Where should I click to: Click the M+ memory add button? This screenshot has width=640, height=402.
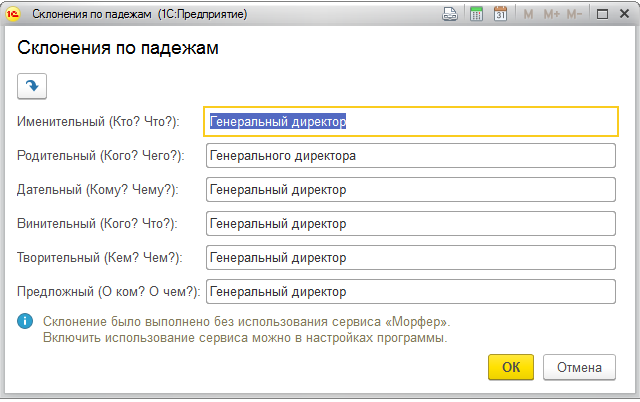[x=551, y=14]
